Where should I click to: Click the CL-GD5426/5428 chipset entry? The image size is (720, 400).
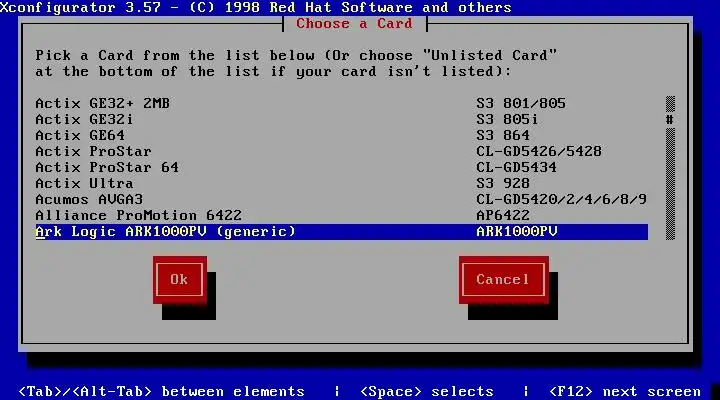click(x=539, y=152)
